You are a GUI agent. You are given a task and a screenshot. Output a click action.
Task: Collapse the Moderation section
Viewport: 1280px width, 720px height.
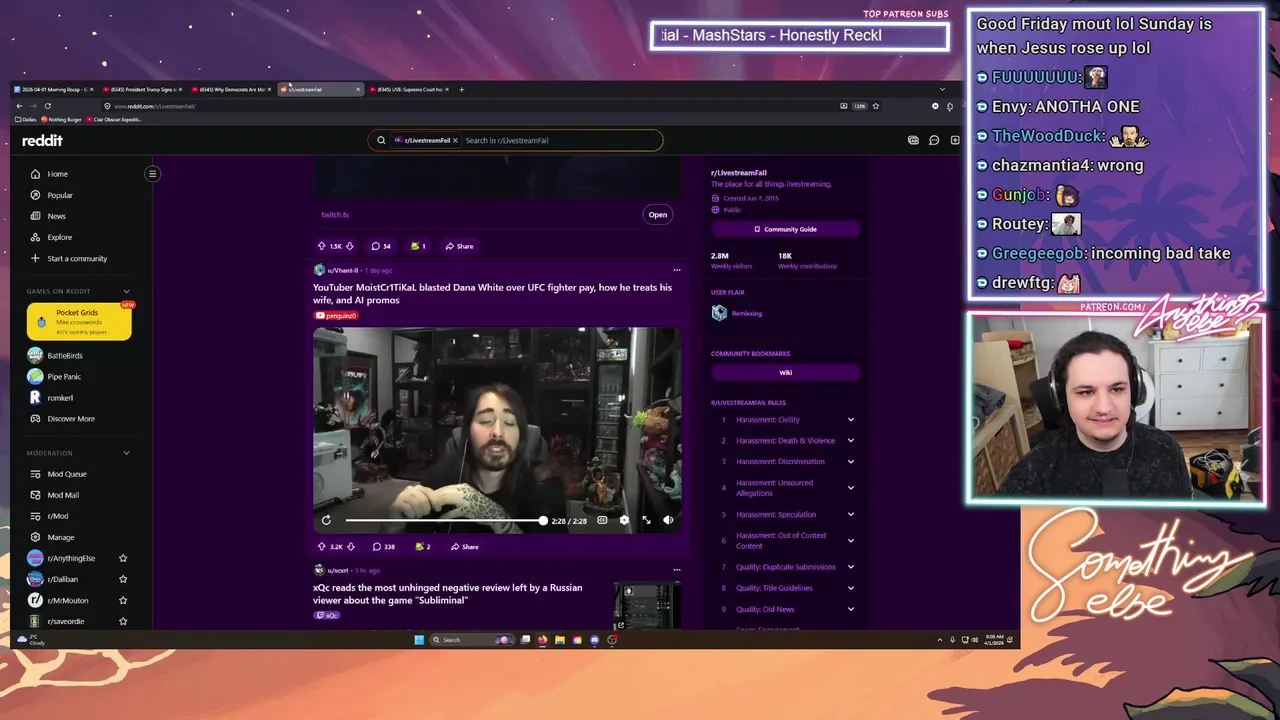126,453
